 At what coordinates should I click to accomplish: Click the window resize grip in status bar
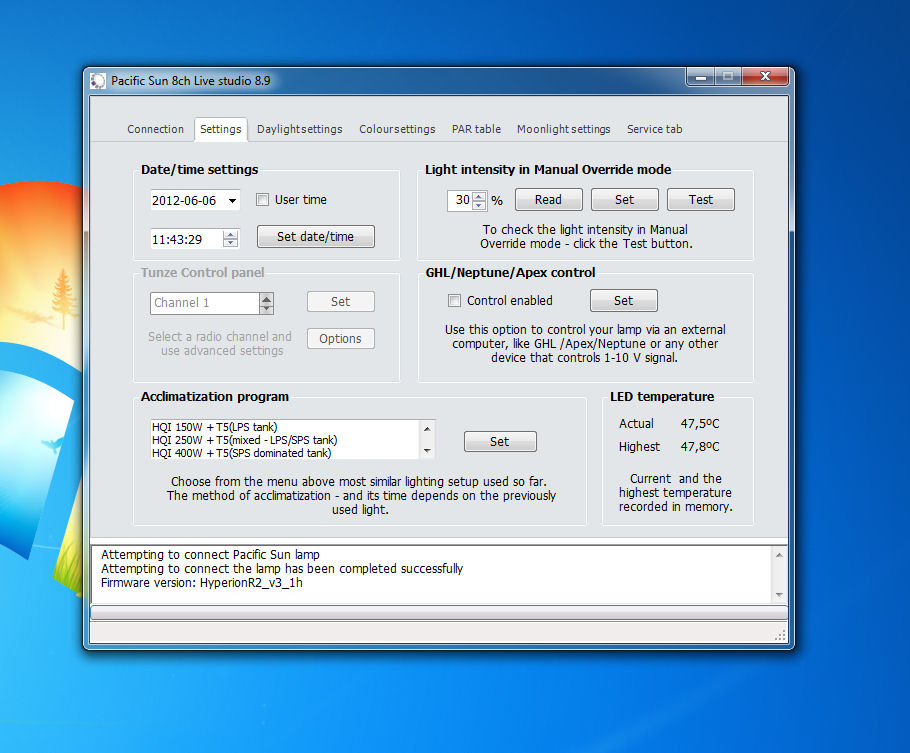pyautogui.click(x=781, y=635)
